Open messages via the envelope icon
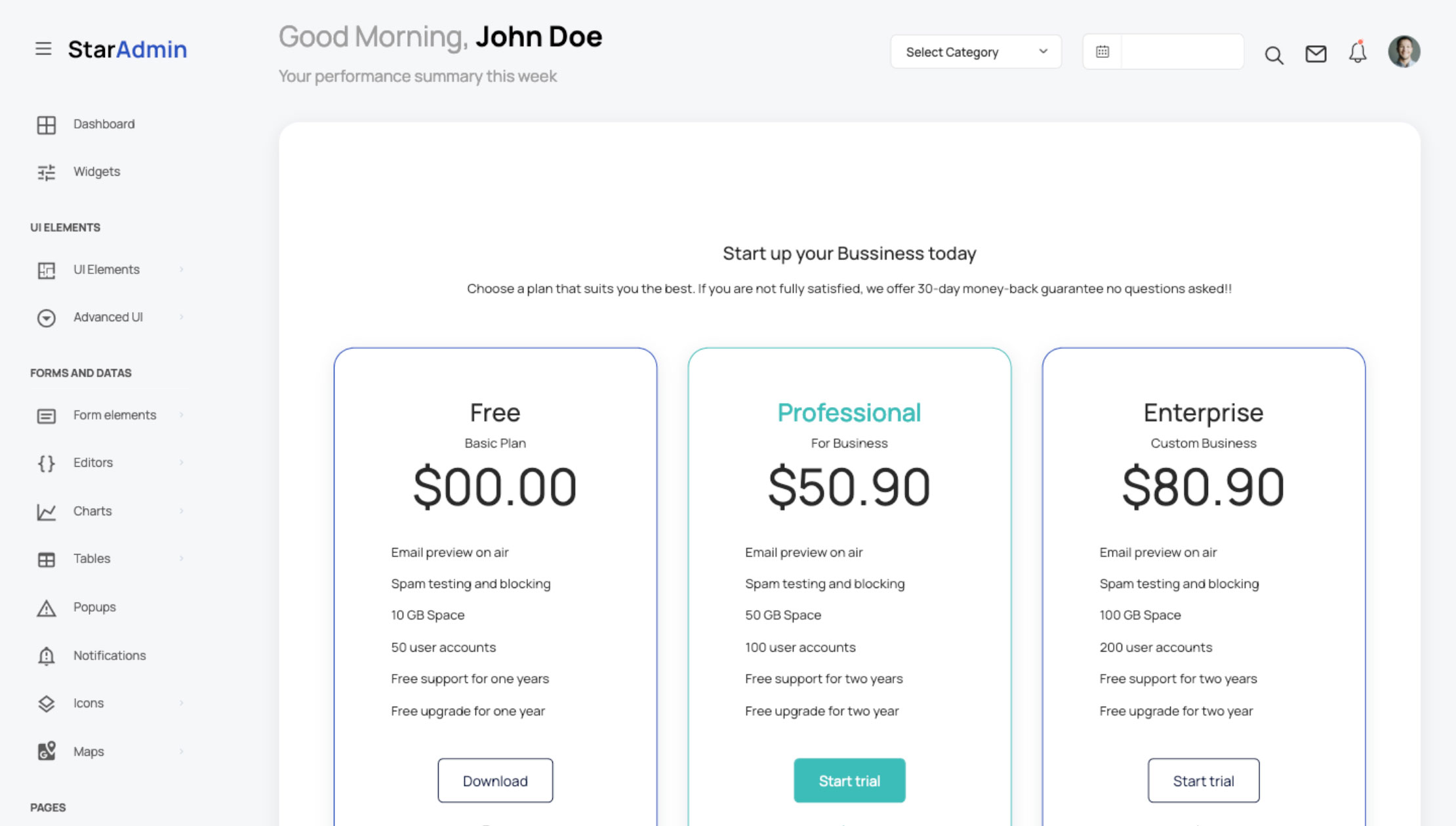This screenshot has height=826, width=1456. pos(1316,54)
